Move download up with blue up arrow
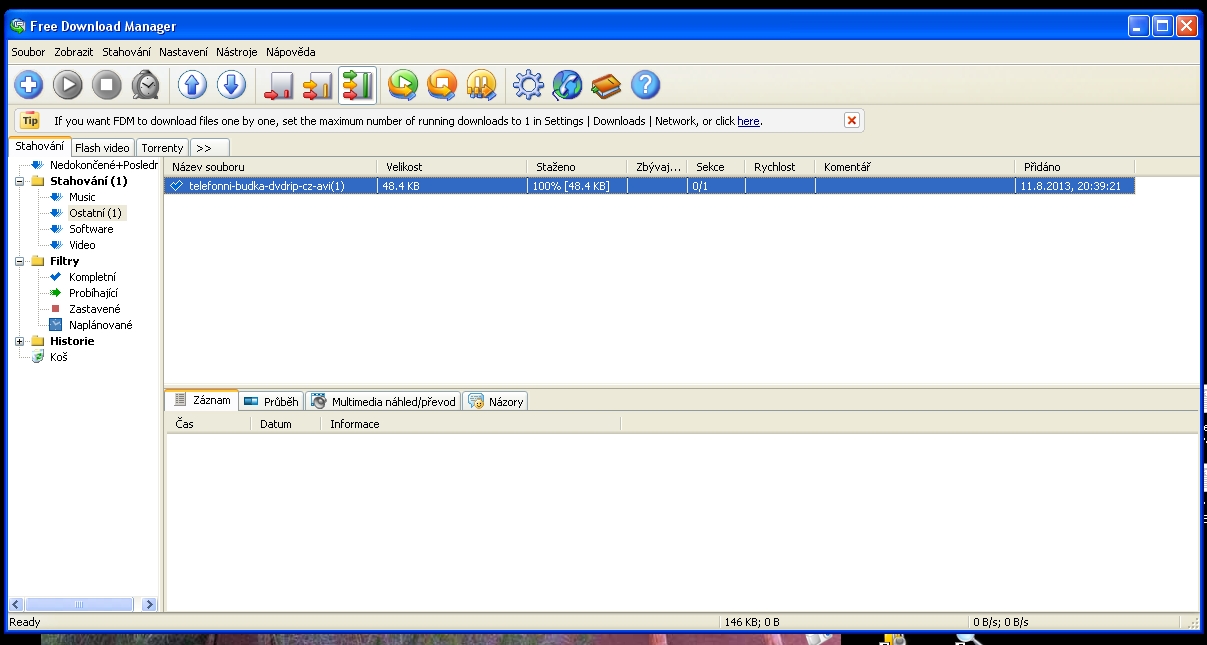The width and height of the screenshot is (1207, 645). tap(193, 86)
